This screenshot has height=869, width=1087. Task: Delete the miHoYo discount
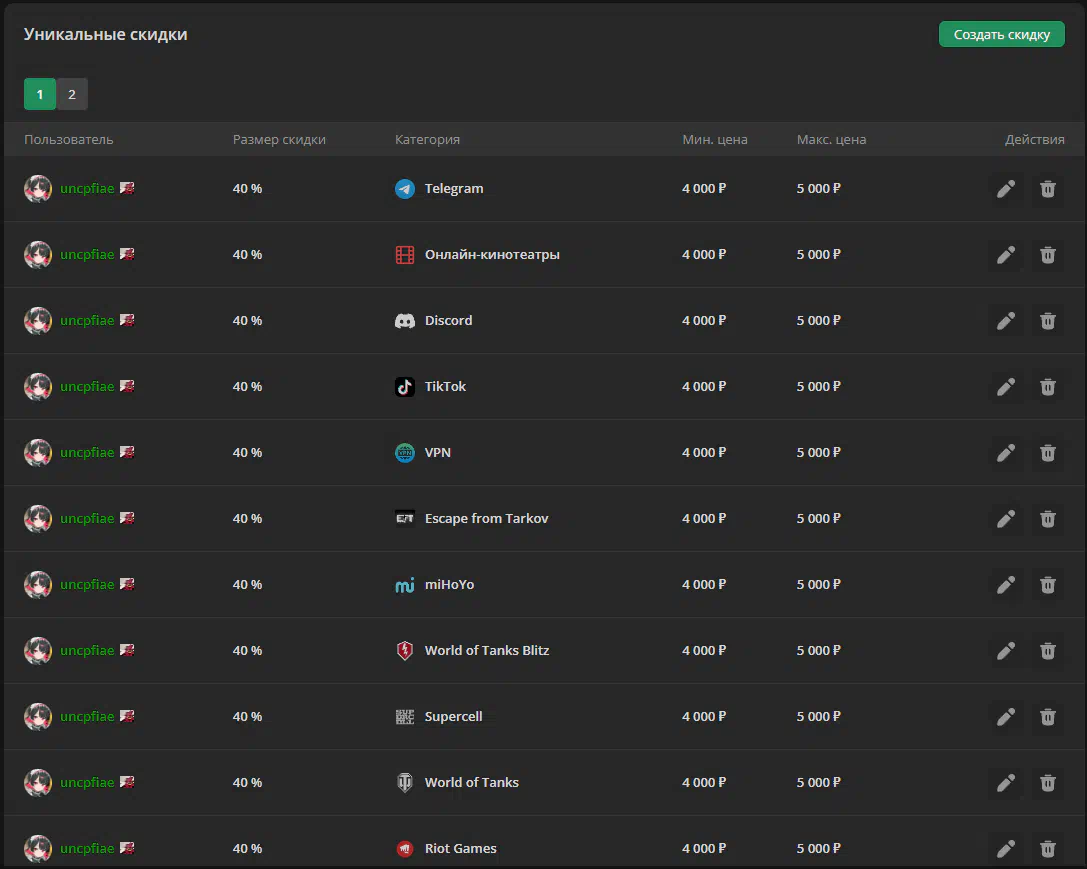pos(1047,584)
